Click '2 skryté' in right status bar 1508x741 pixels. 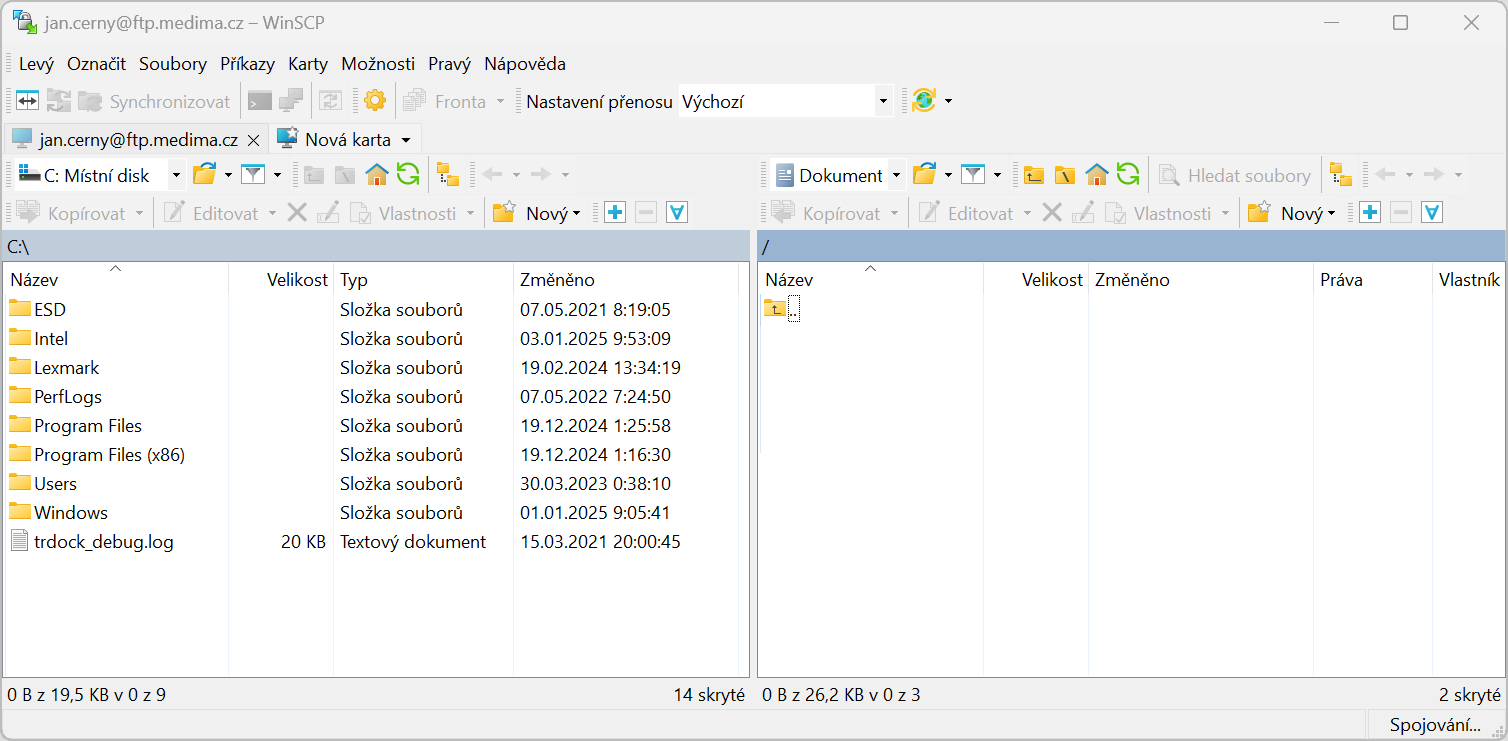pyautogui.click(x=1469, y=695)
